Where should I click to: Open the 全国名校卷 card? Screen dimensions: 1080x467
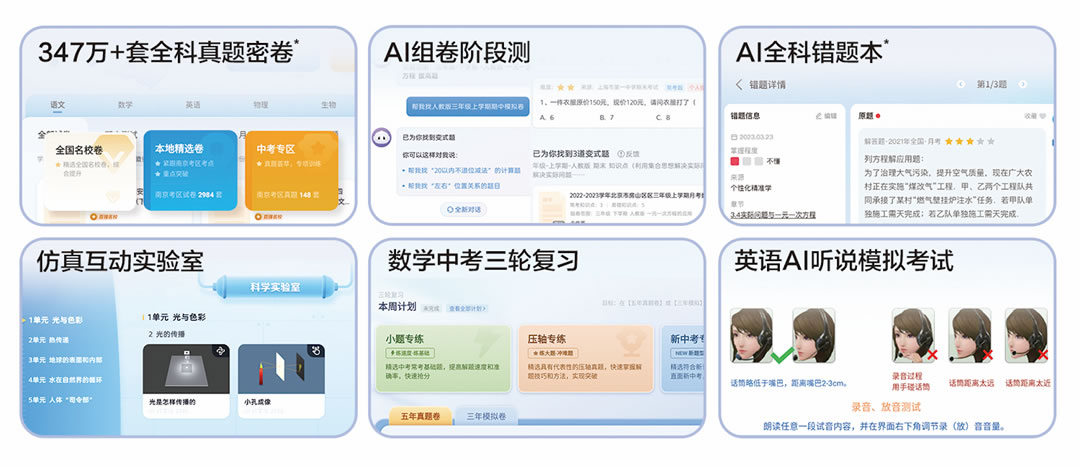coord(90,172)
